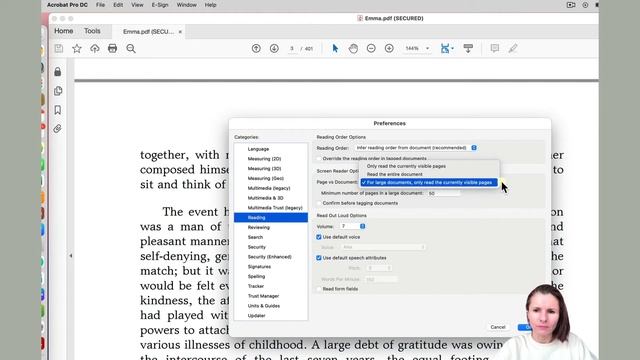Close the Emma.pdf document tab
The width and height of the screenshot is (640, 360).
(180, 31)
